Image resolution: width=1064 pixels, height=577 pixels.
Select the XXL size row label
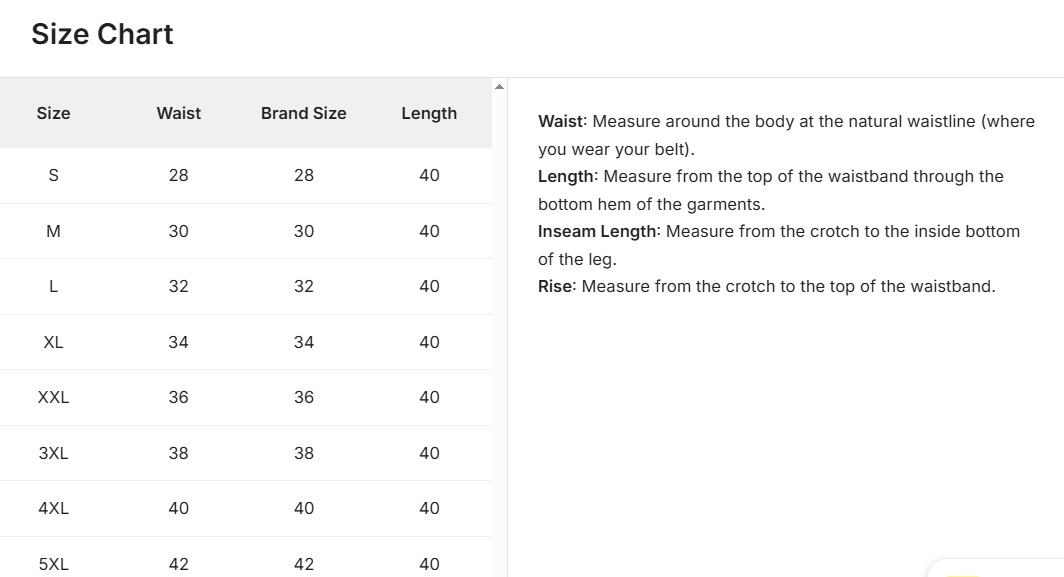tap(53, 397)
